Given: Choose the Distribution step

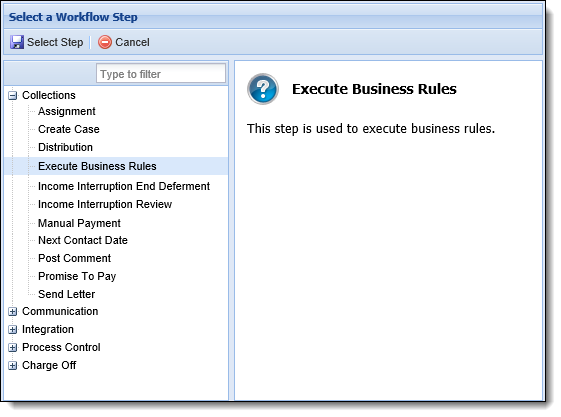Looking at the screenshot, I should (65, 147).
